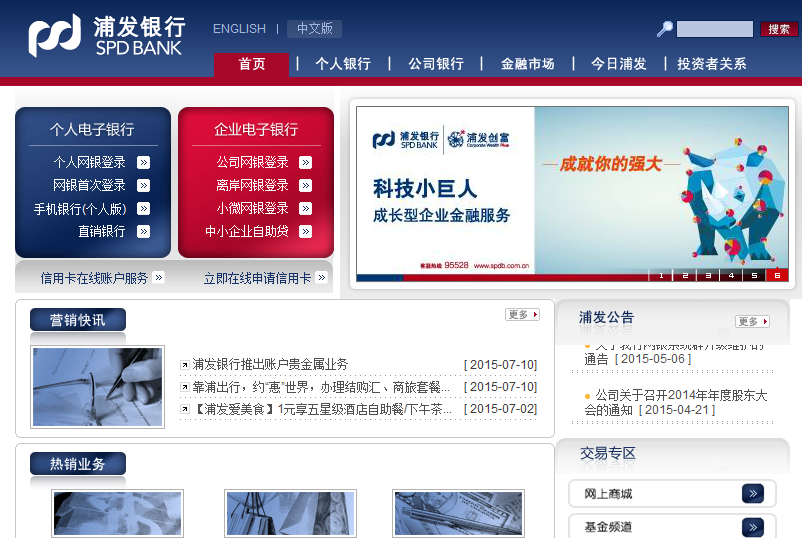This screenshot has height=538, width=802.
Task: Select the 中文版 language option
Action: click(314, 29)
